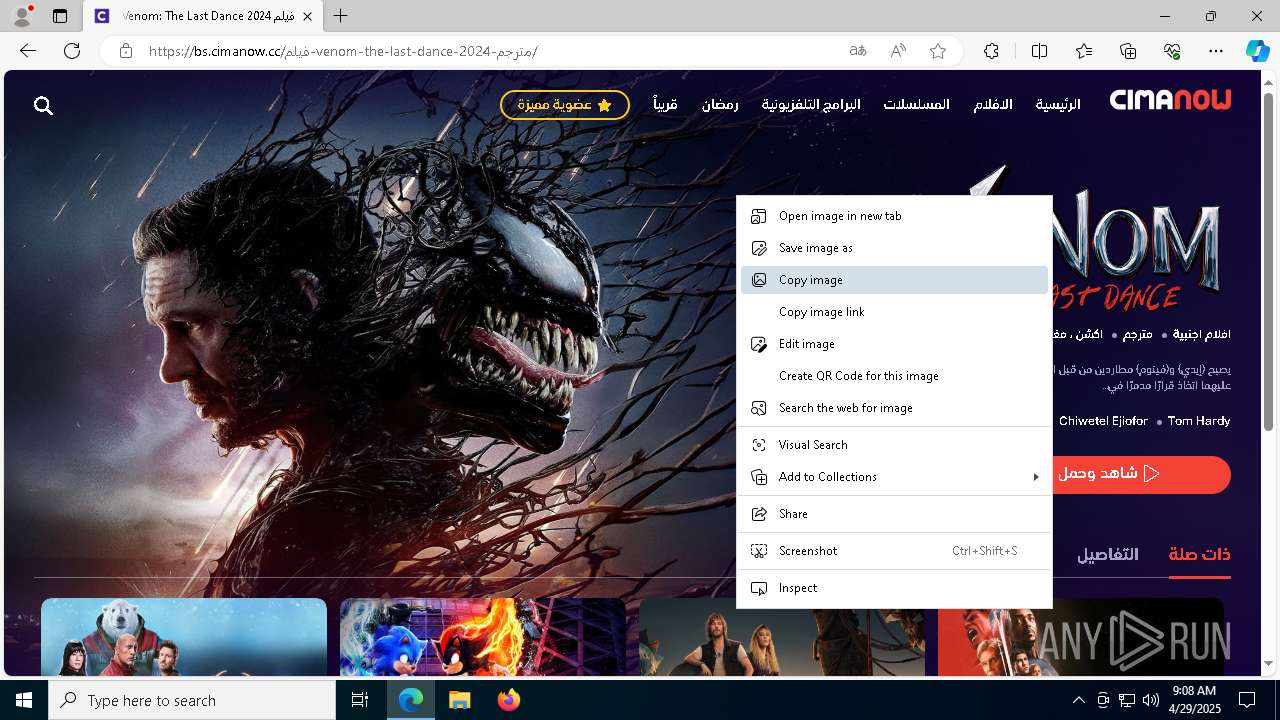Open the volume control in tray
Viewport: 1280px width, 720px height.
1151,700
